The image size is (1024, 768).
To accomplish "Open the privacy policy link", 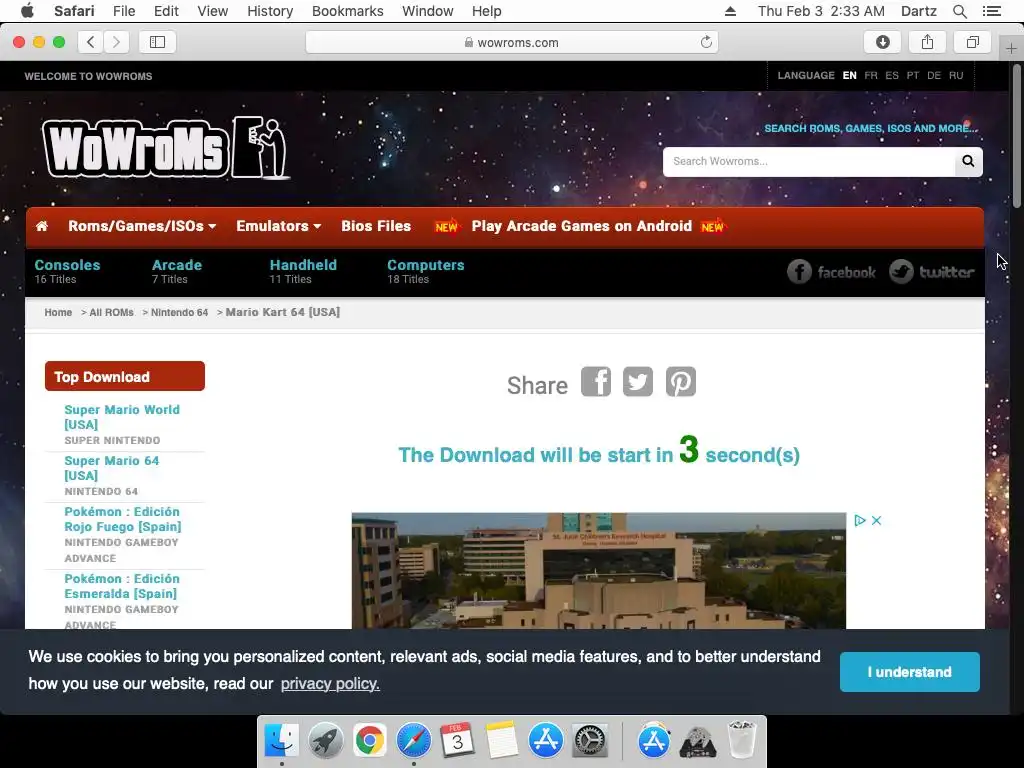I will (330, 684).
